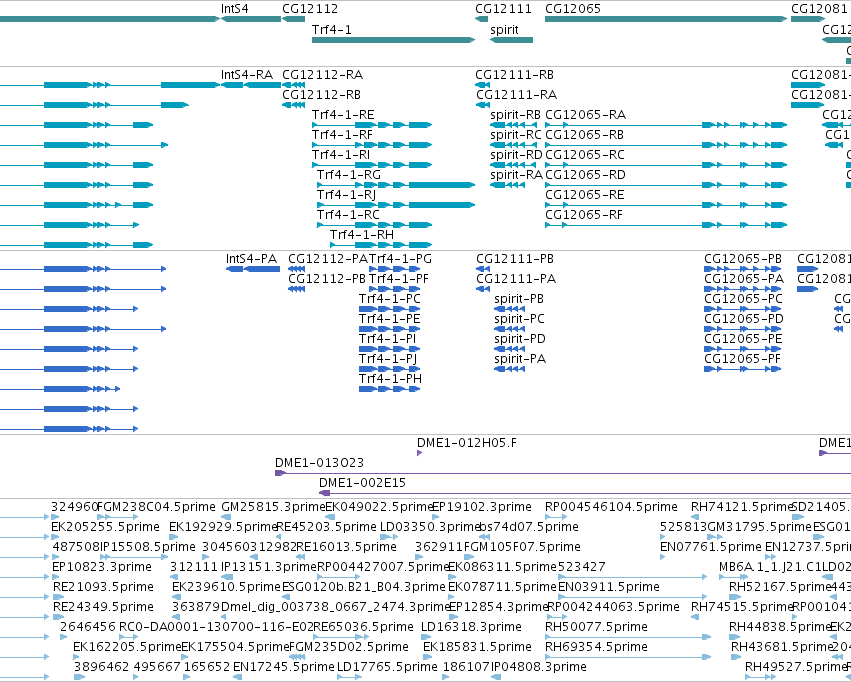Select the CG12112 gene feature
The height and width of the screenshot is (682, 851).
point(294,19)
